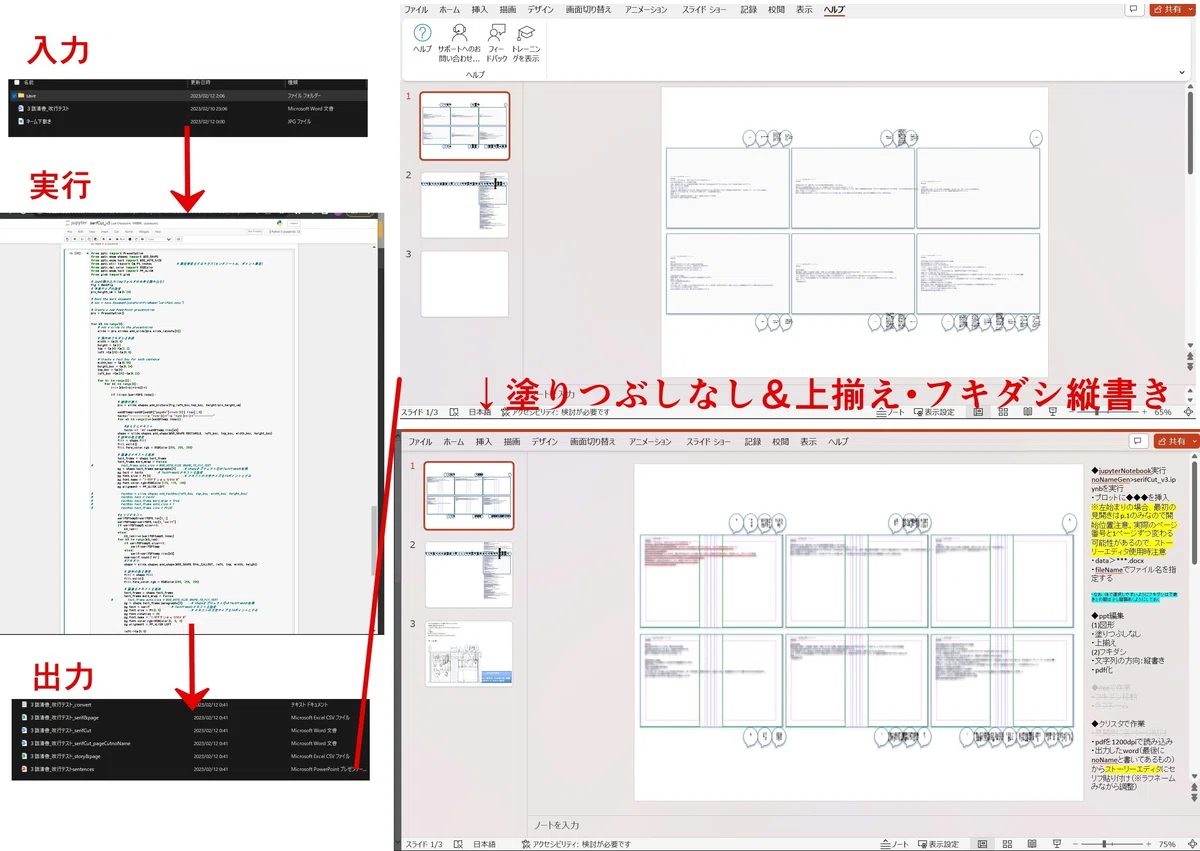Screen dimensions: 1200x851
Task: Select 3話清書_改行テスト_convert text file in output list
Action: pos(190,705)
